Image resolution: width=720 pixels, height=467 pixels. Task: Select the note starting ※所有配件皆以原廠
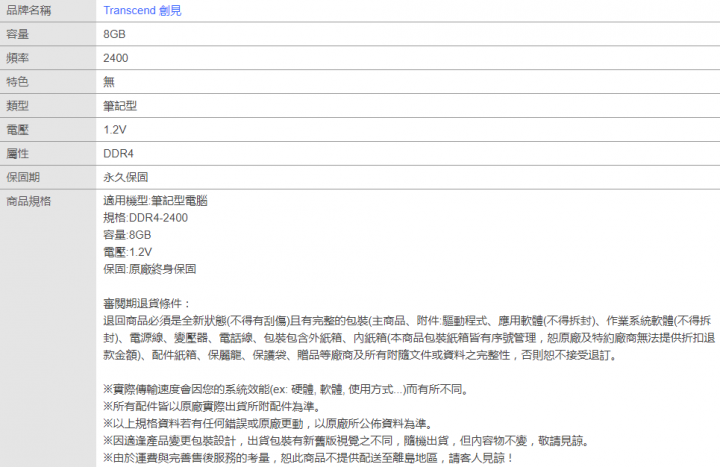[212, 407]
